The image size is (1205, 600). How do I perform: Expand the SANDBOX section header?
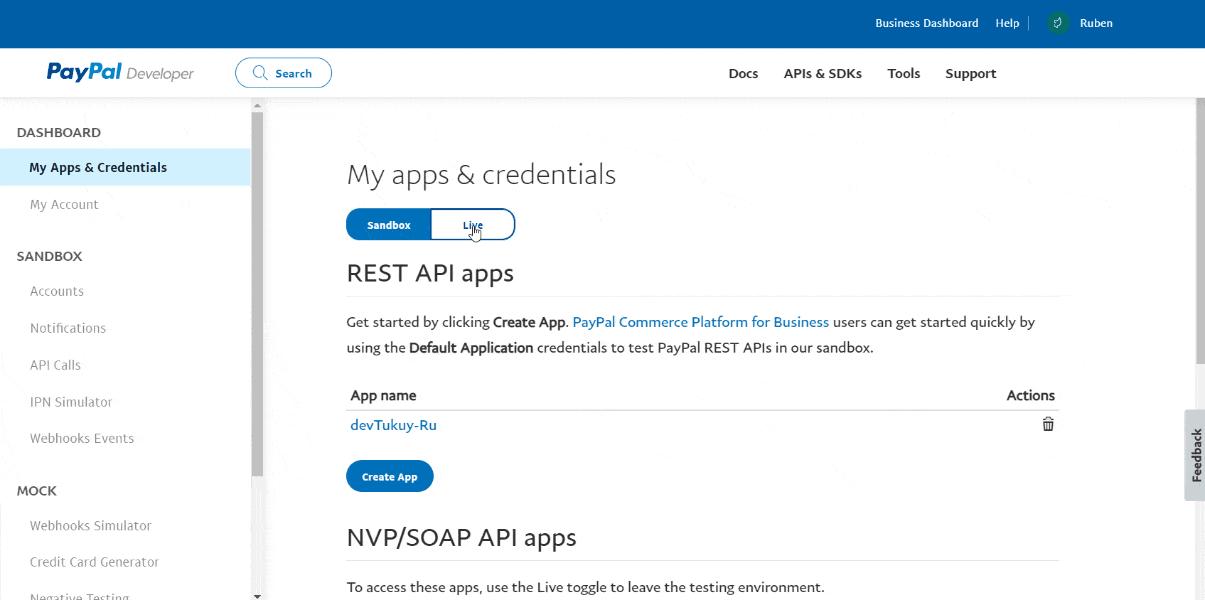(49, 256)
